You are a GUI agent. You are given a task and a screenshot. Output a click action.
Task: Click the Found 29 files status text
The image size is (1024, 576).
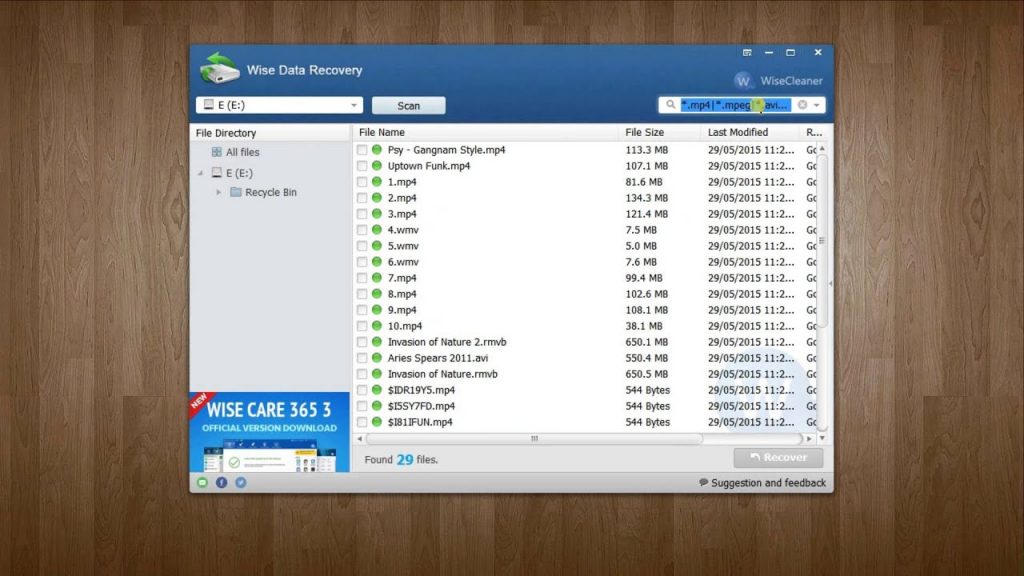[401, 460]
